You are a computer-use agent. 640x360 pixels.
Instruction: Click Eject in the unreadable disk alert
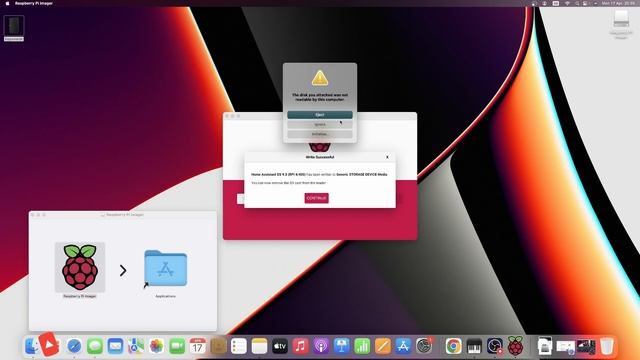(x=320, y=115)
